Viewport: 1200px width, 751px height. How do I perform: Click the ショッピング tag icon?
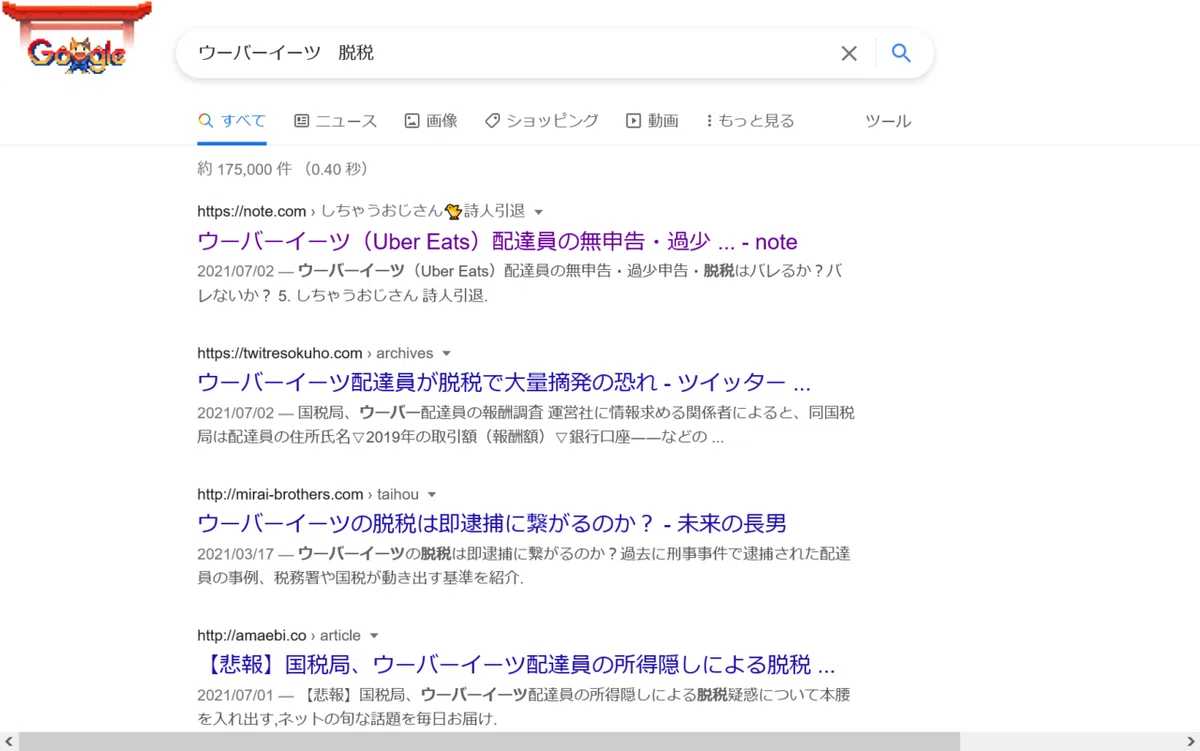click(492, 121)
